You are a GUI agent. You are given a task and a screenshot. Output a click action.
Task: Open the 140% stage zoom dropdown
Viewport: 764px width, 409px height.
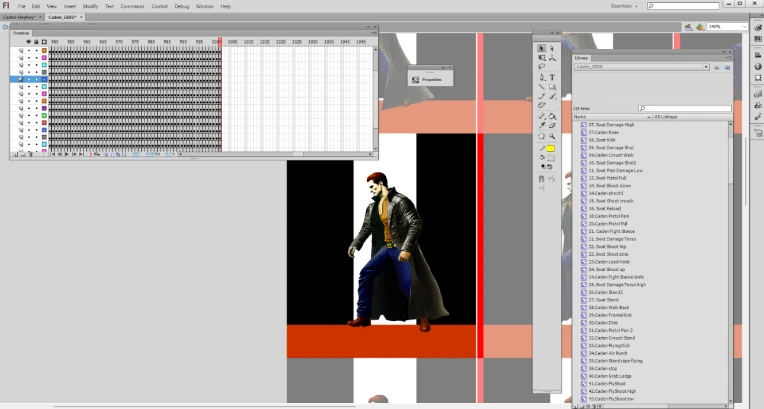click(745, 27)
